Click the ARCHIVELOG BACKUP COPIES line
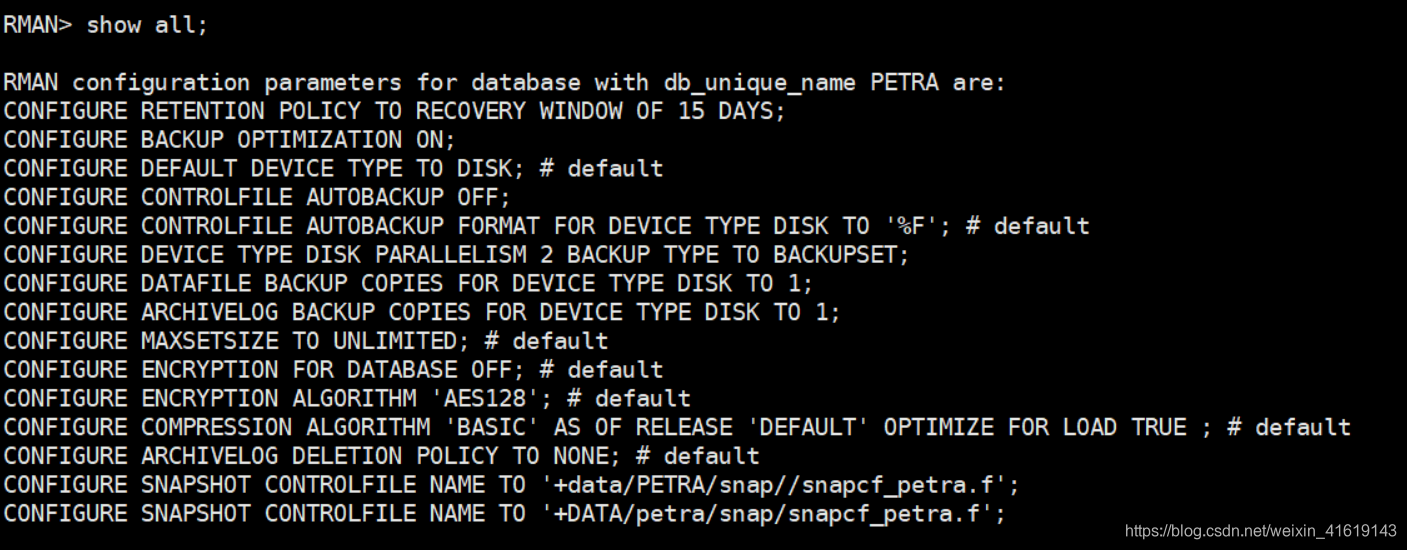Screen dimensions: 1407x550 click(x=422, y=312)
